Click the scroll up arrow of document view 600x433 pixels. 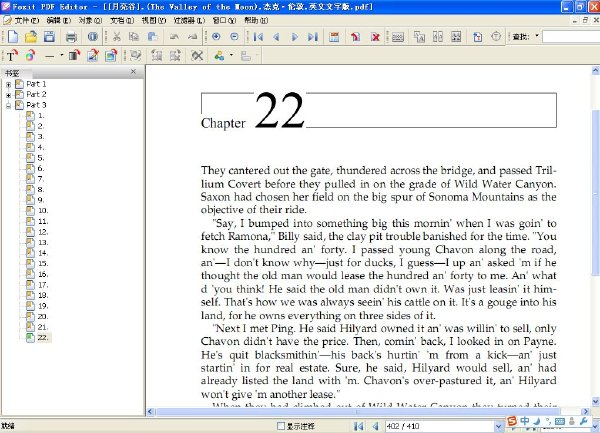coord(595,70)
